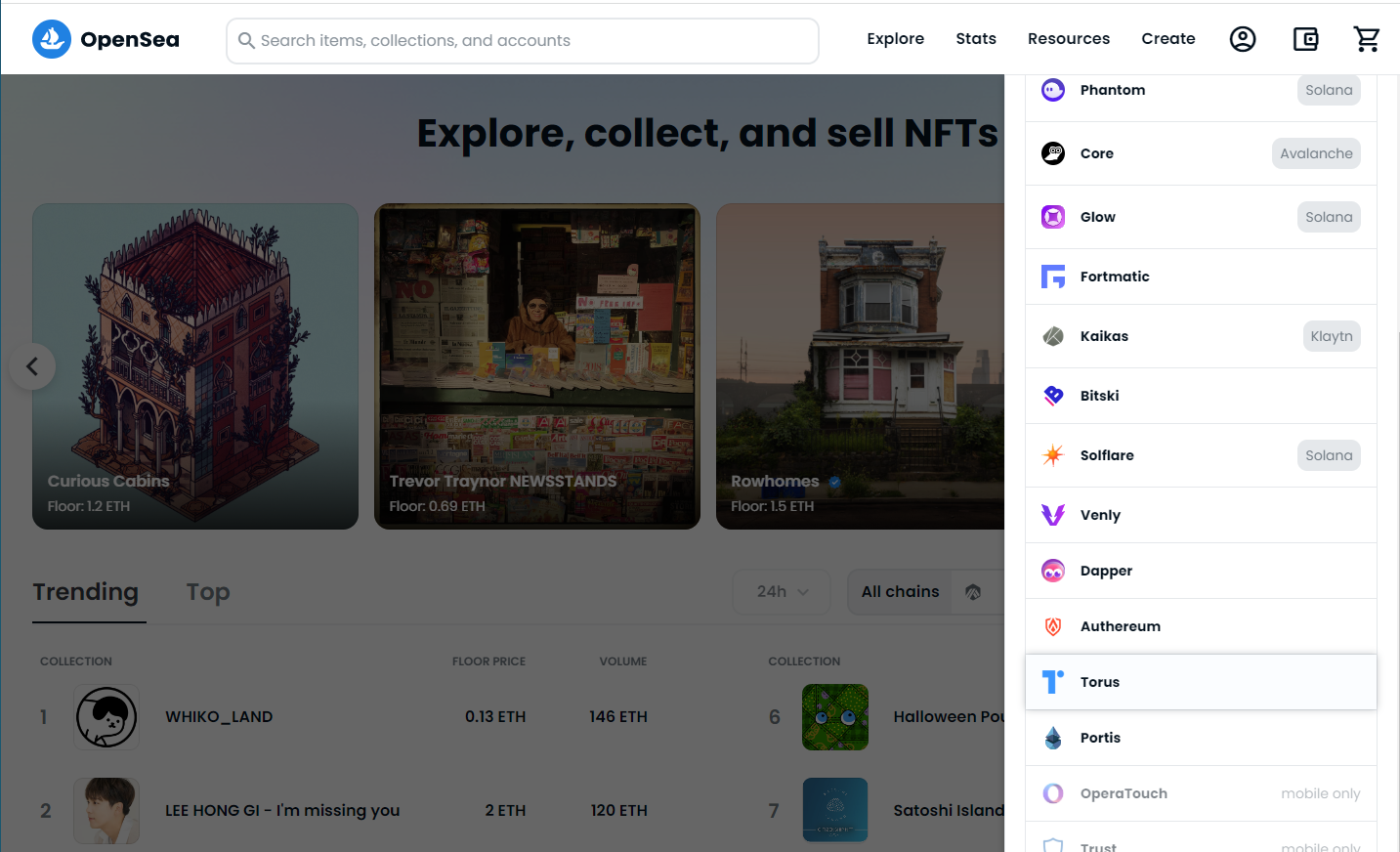Click the Fortmatic wallet icon
This screenshot has height=852, width=1400.
[1053, 277]
